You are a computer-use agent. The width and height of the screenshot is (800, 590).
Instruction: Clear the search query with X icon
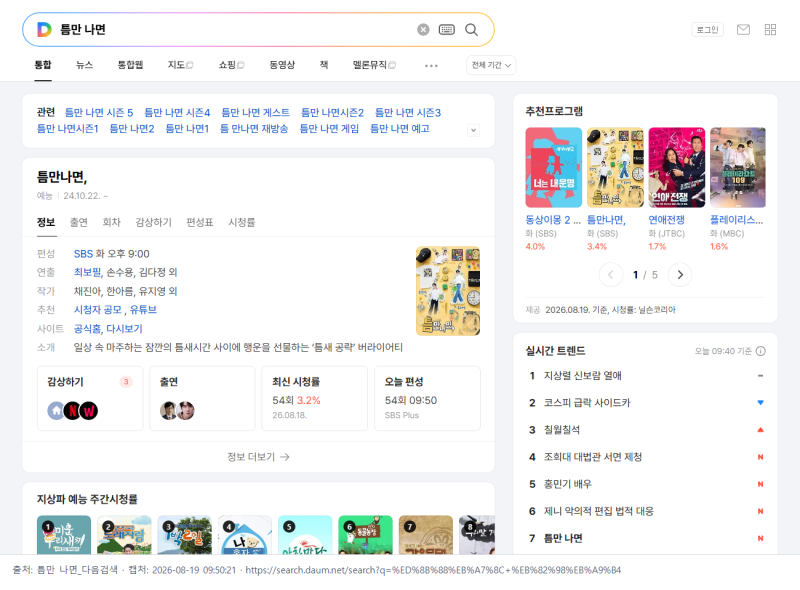click(x=423, y=30)
